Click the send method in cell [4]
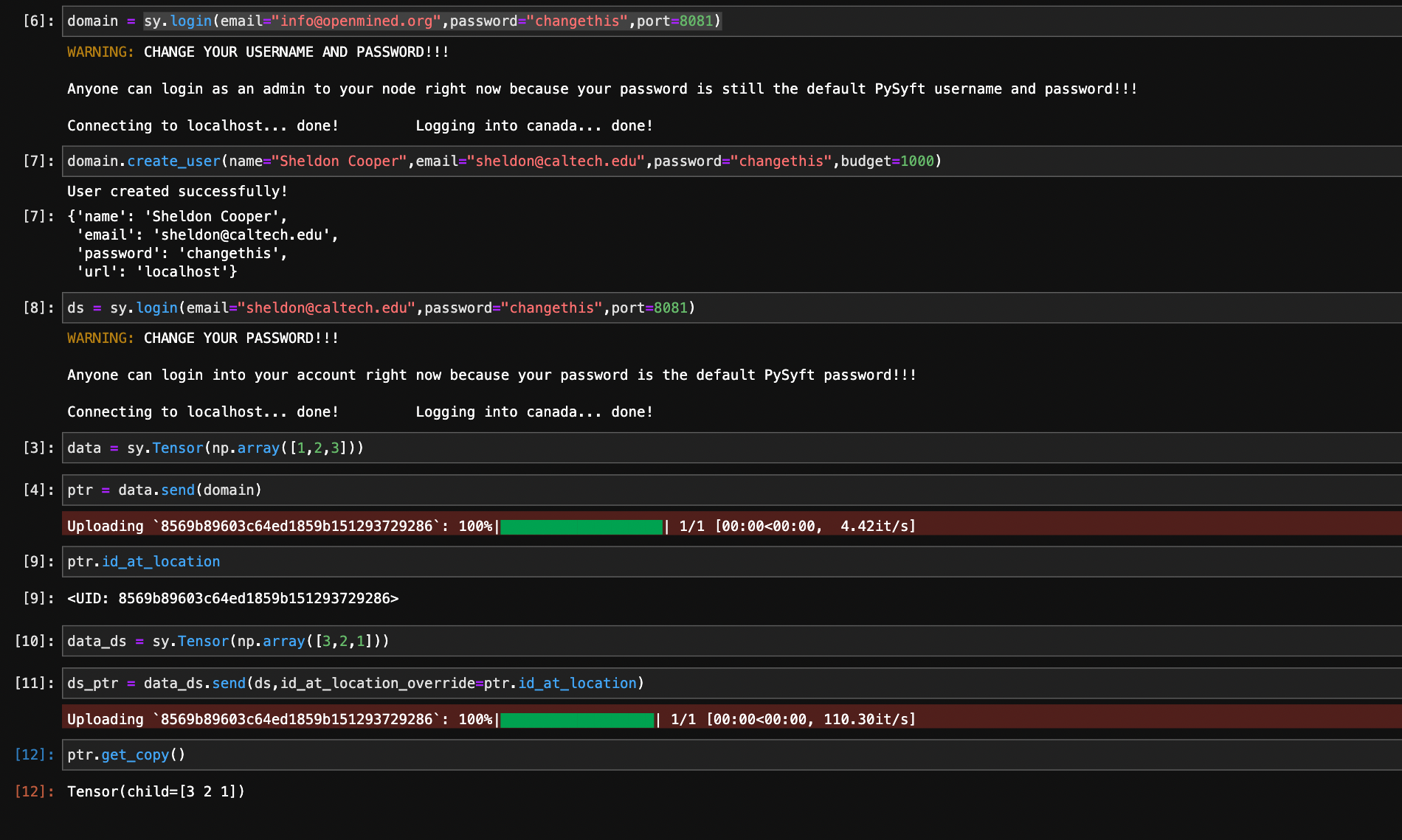Image resolution: width=1402 pixels, height=840 pixels. (x=177, y=490)
